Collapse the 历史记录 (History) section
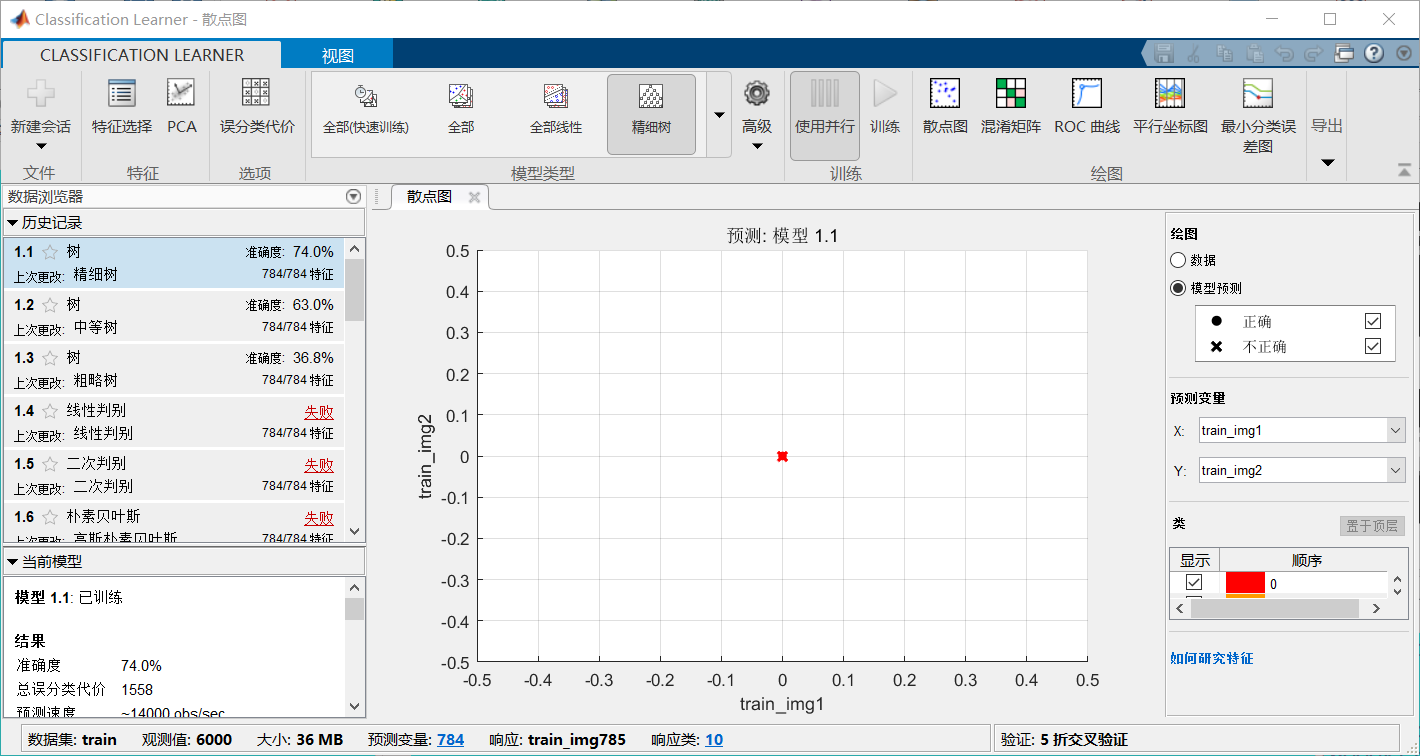This screenshot has width=1420, height=756. tap(13, 223)
